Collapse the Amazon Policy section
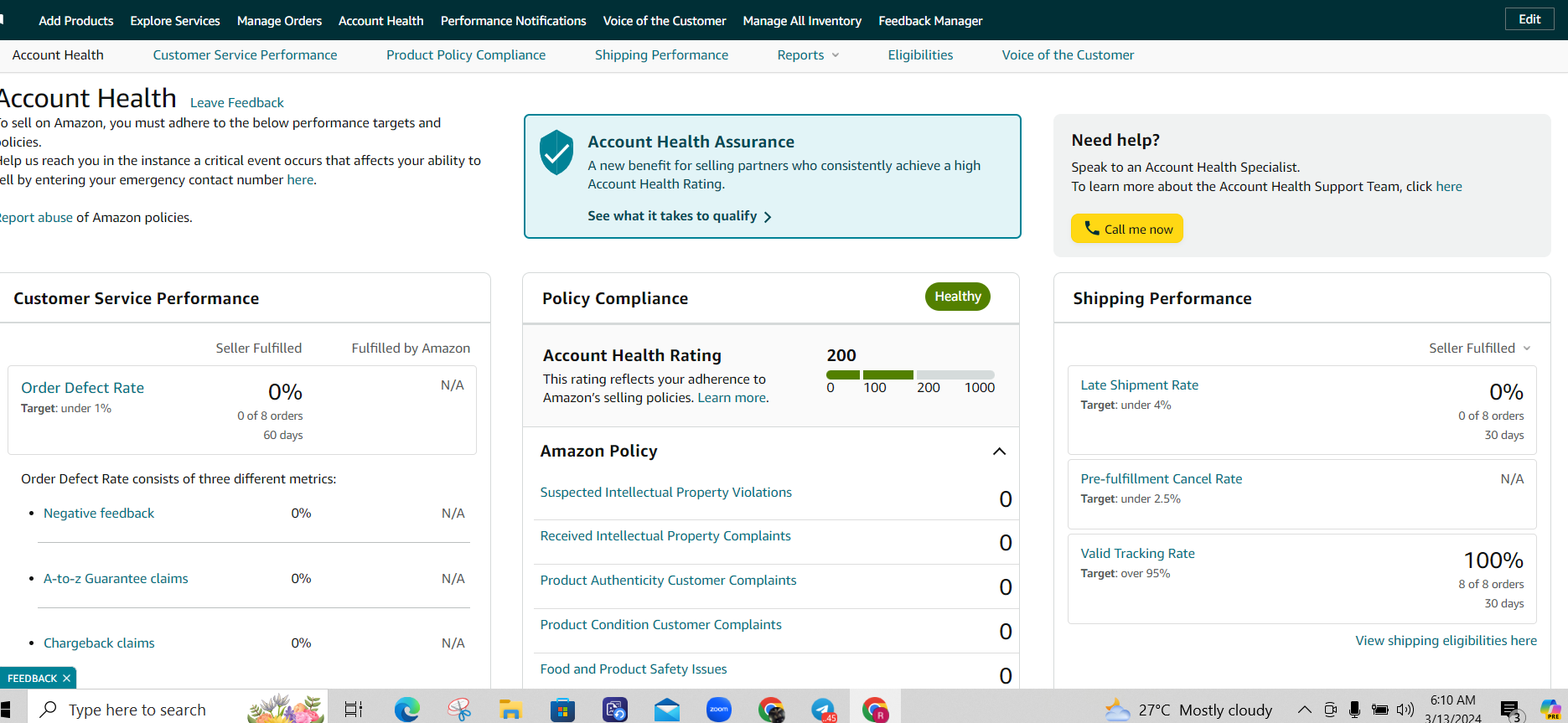 999,452
